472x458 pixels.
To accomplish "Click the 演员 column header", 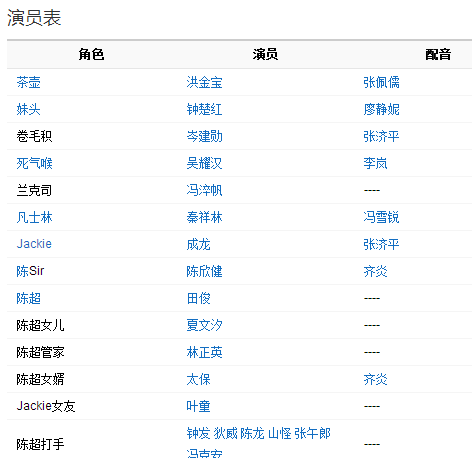I will click(x=265, y=54).
